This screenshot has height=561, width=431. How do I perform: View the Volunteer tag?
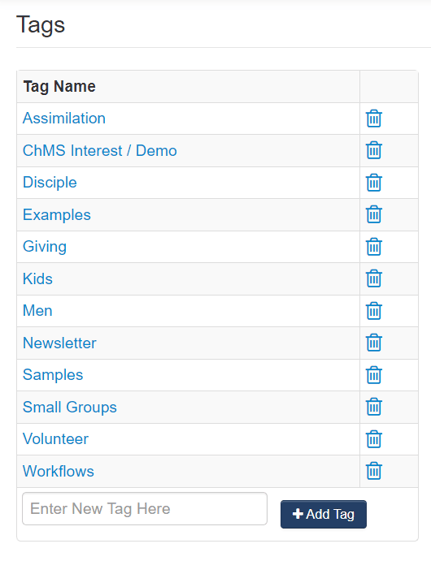(x=55, y=439)
